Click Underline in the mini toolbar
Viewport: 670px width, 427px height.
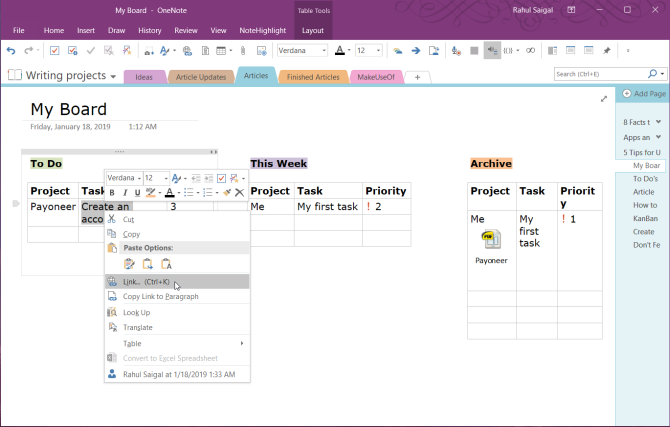(136, 193)
